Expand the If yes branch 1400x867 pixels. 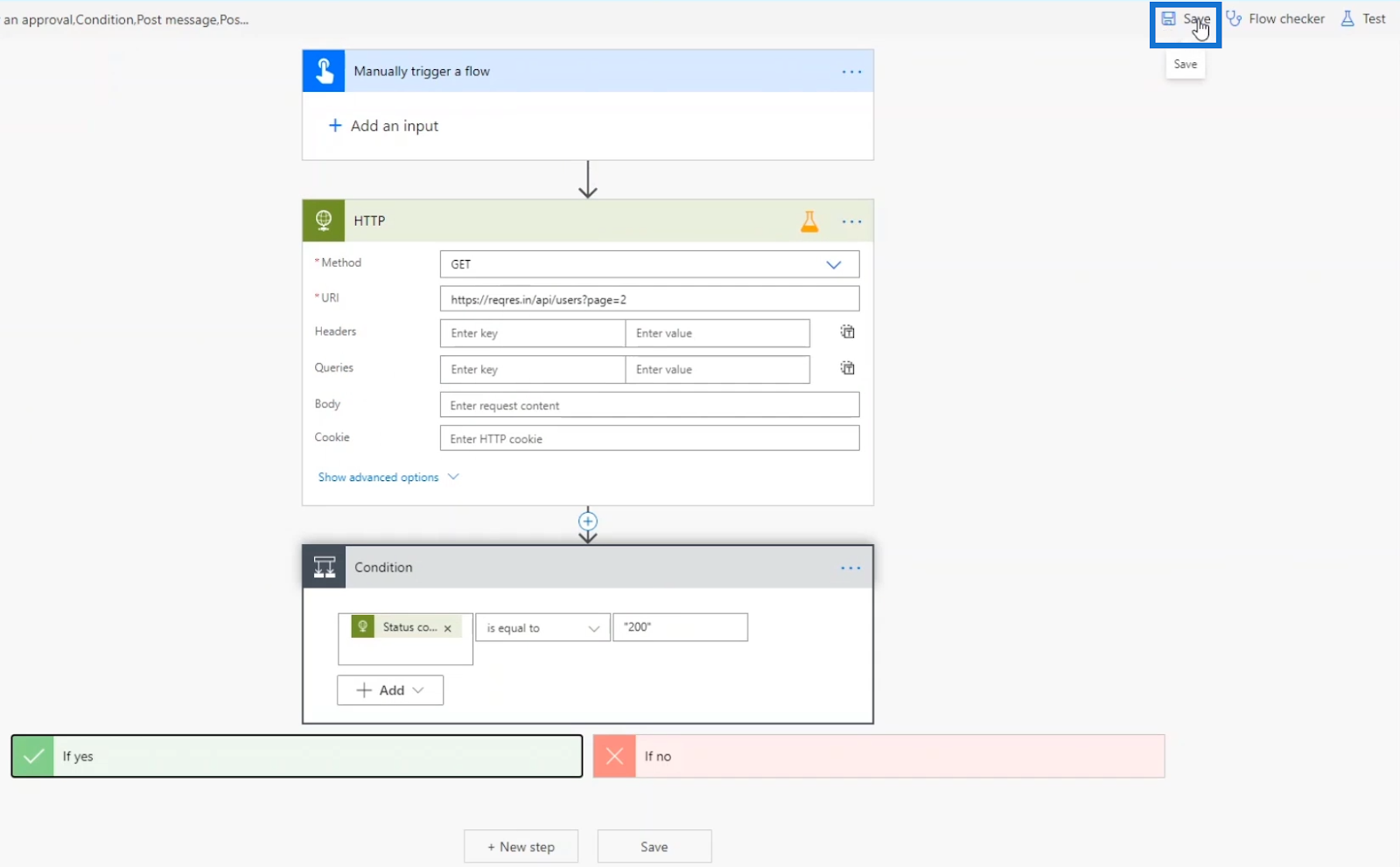pyautogui.click(x=297, y=756)
